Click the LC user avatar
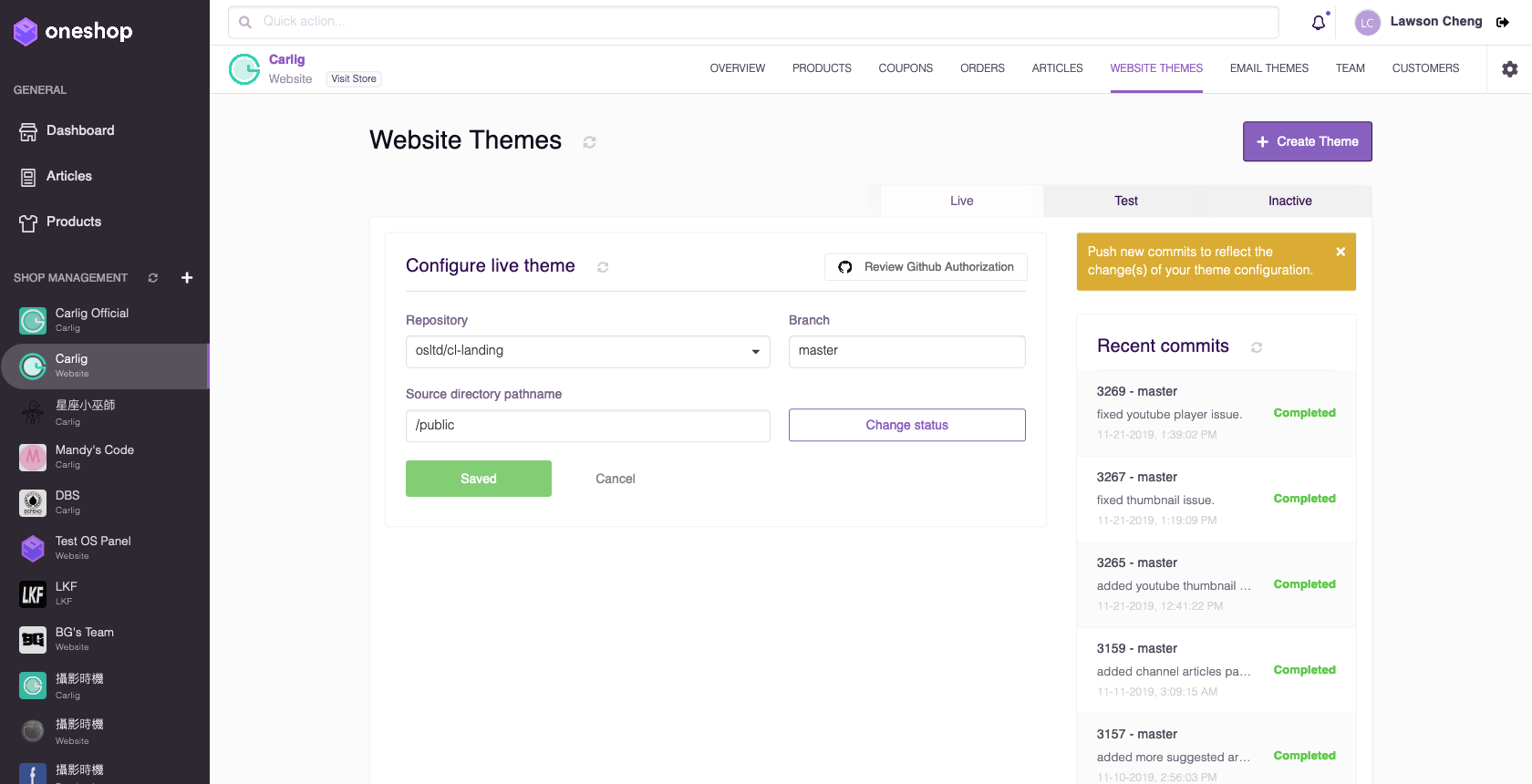Viewport: 1532px width, 784px height. [x=1367, y=23]
